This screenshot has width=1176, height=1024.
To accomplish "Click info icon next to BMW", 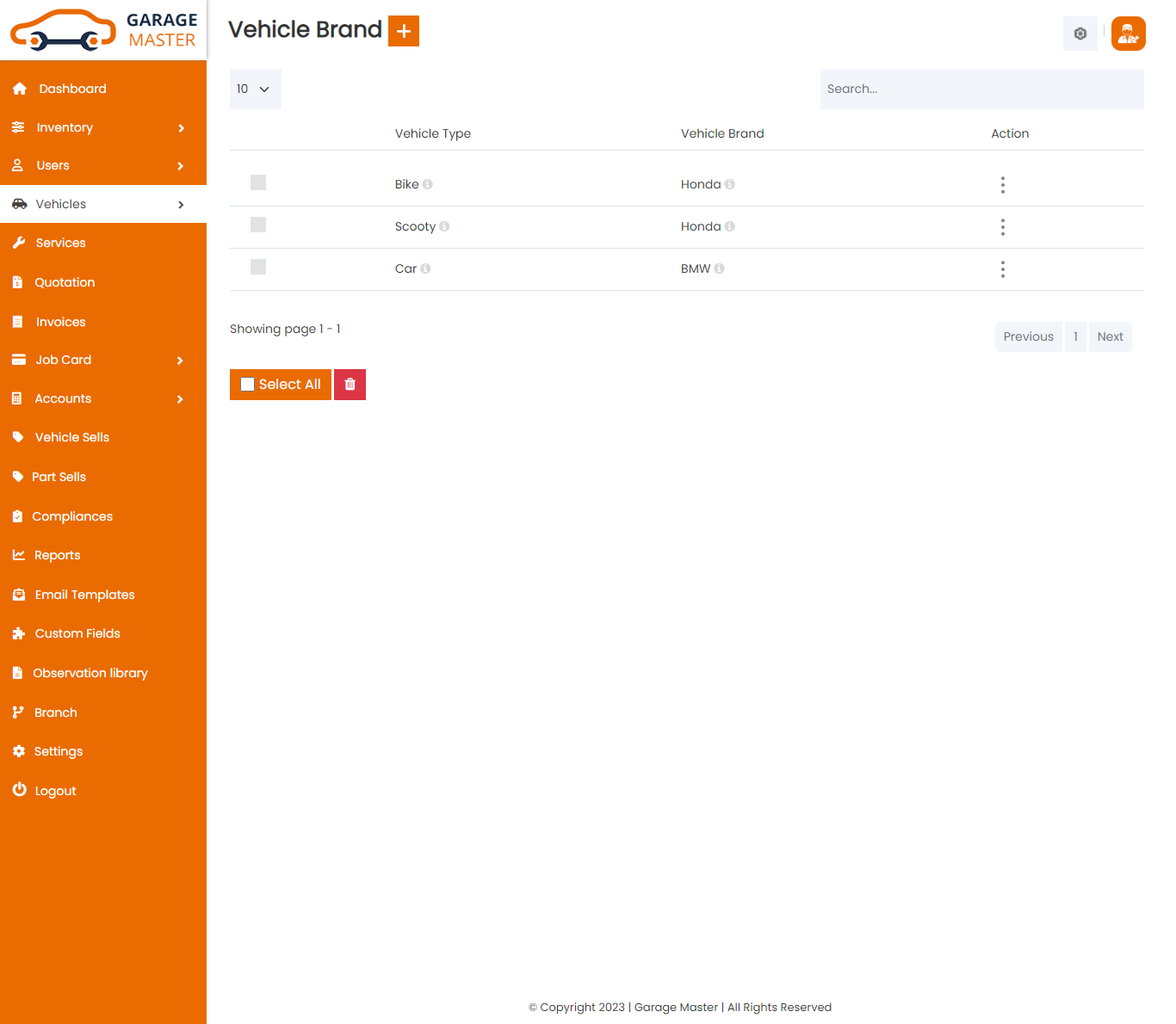I will coord(719,268).
